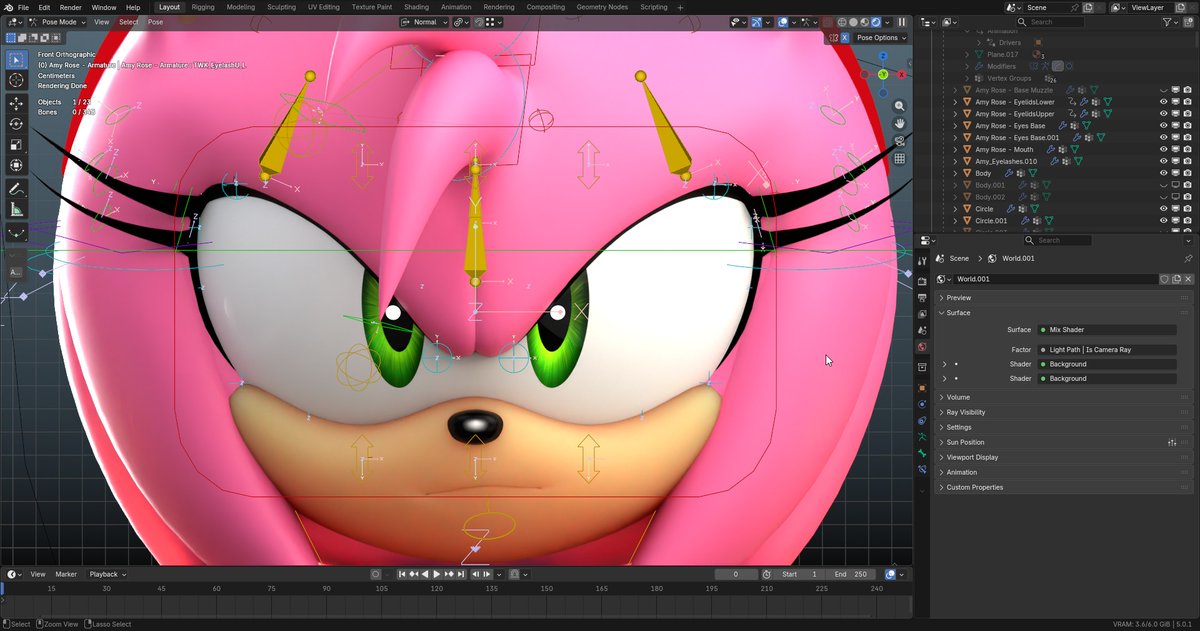Open the Pose Options dropdown
Screen dimensions: 1200x631
point(881,38)
